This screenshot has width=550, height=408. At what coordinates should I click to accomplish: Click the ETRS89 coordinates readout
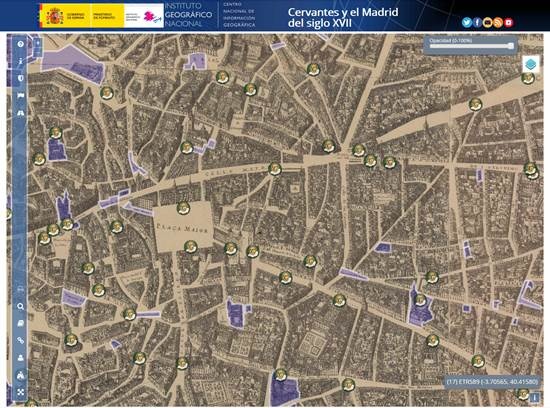(492, 381)
